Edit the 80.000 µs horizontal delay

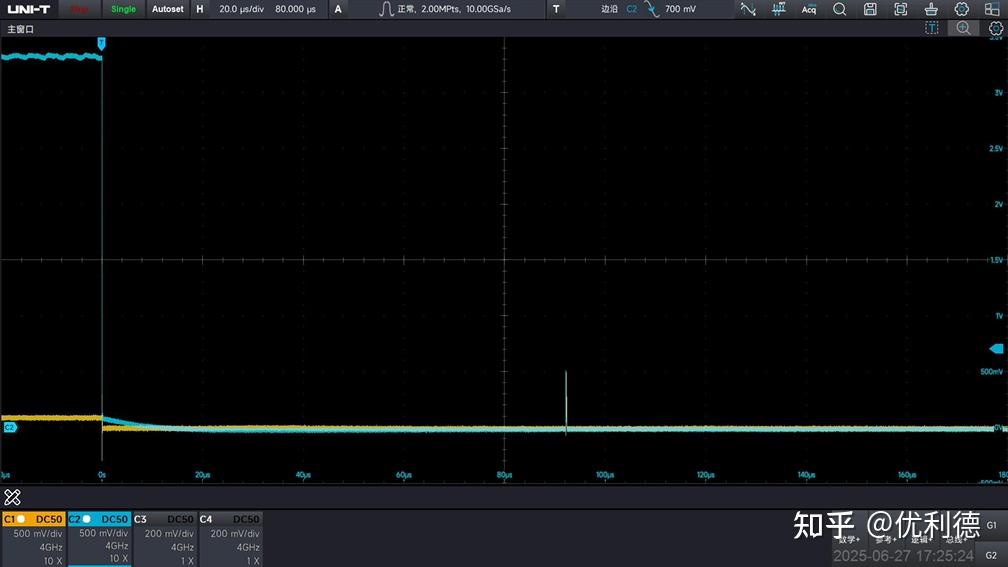tap(295, 9)
